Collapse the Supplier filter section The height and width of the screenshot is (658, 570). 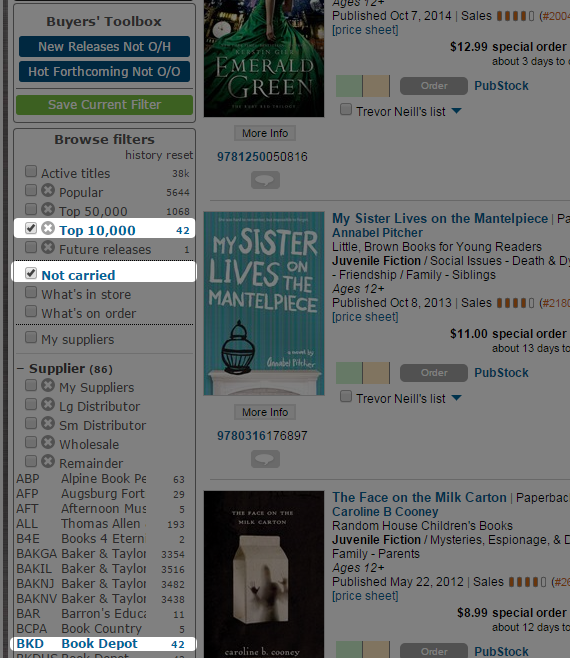(20, 369)
